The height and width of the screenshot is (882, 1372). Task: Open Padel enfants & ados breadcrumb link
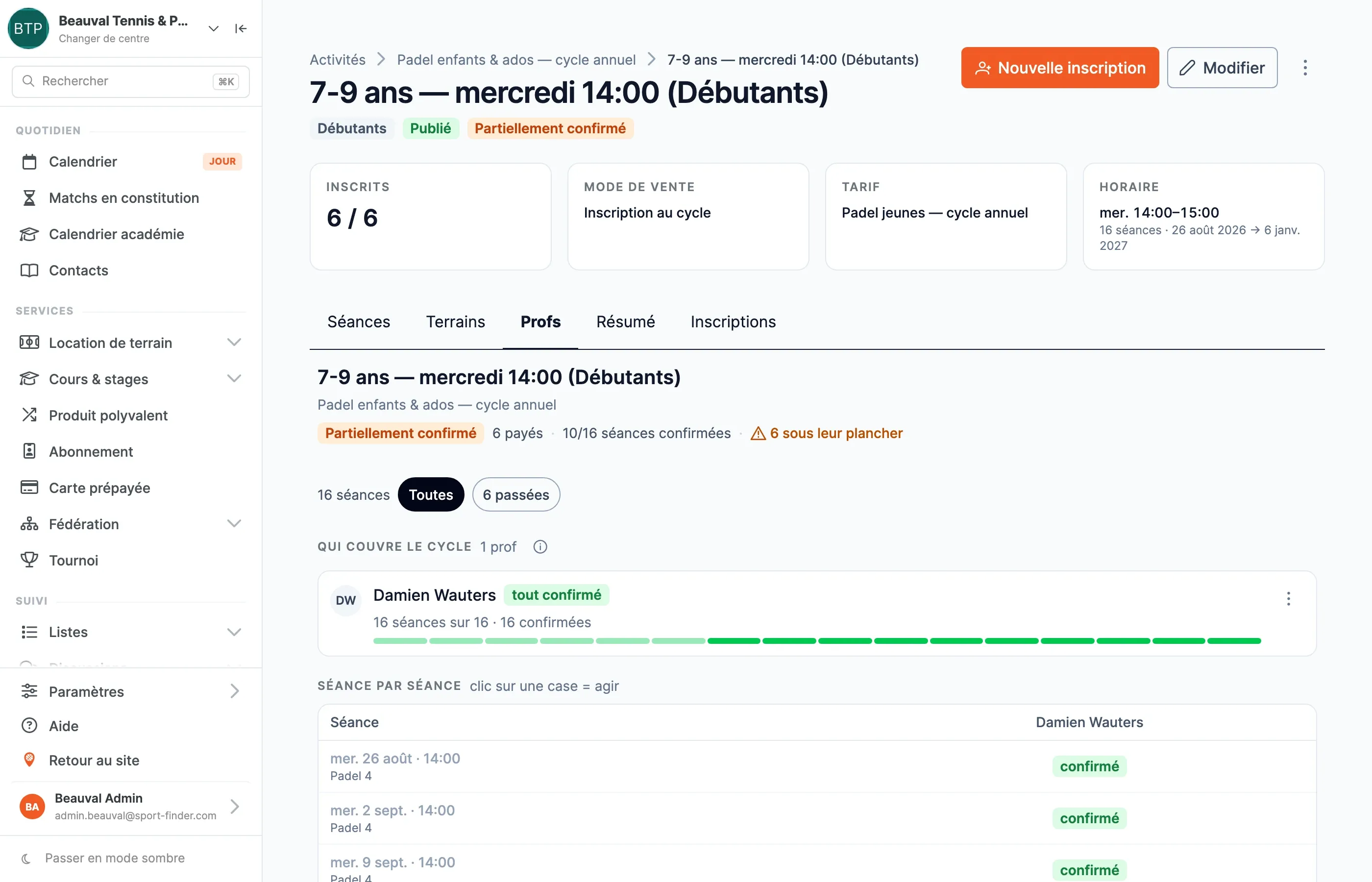tap(516, 60)
